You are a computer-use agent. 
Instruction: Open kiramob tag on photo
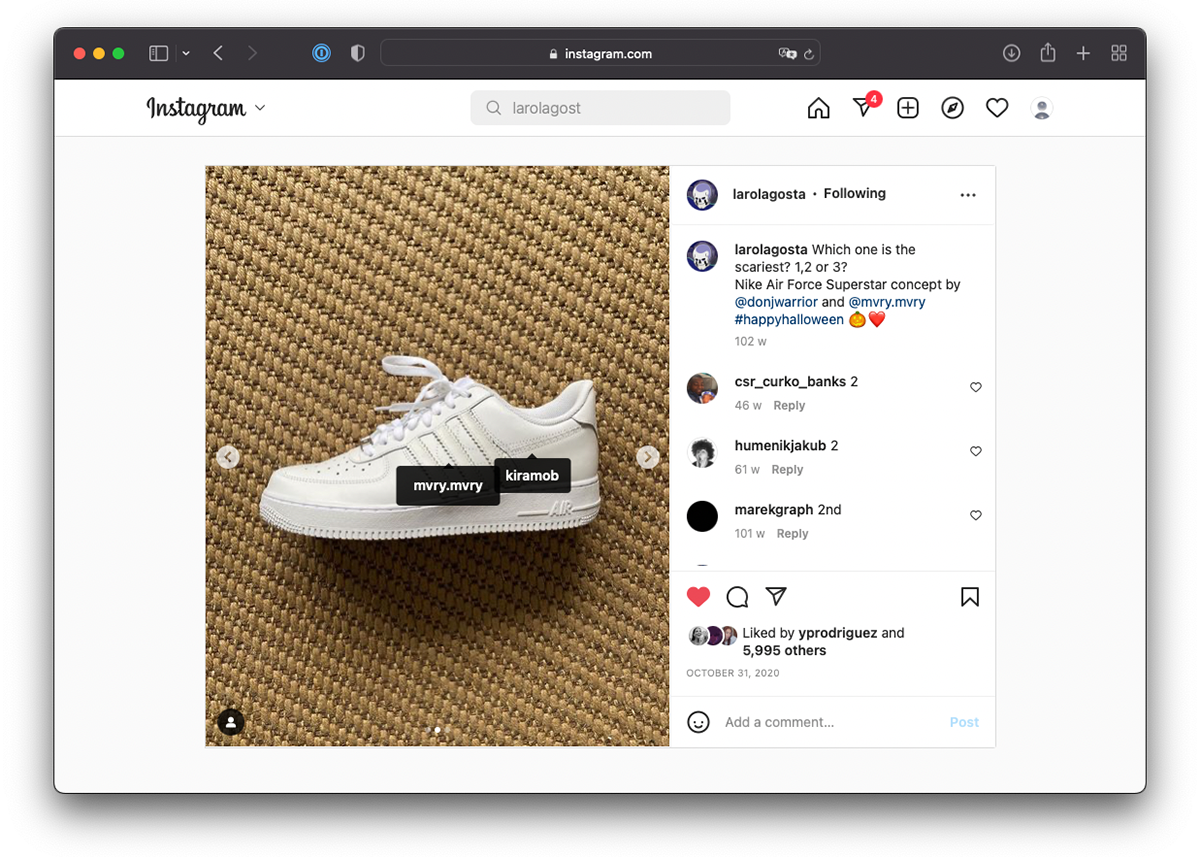coord(532,475)
